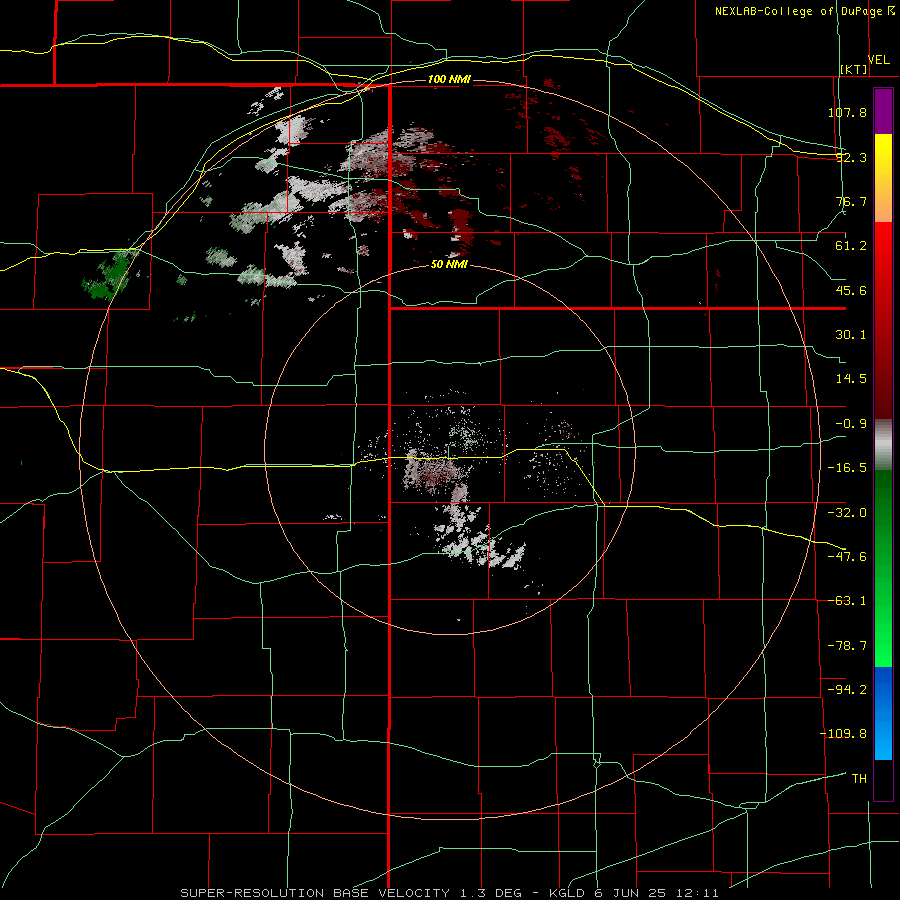Image resolution: width=900 pixels, height=900 pixels.
Task: Click the NEXLAB-College of DuPage header text
Action: pyautogui.click(x=798, y=11)
